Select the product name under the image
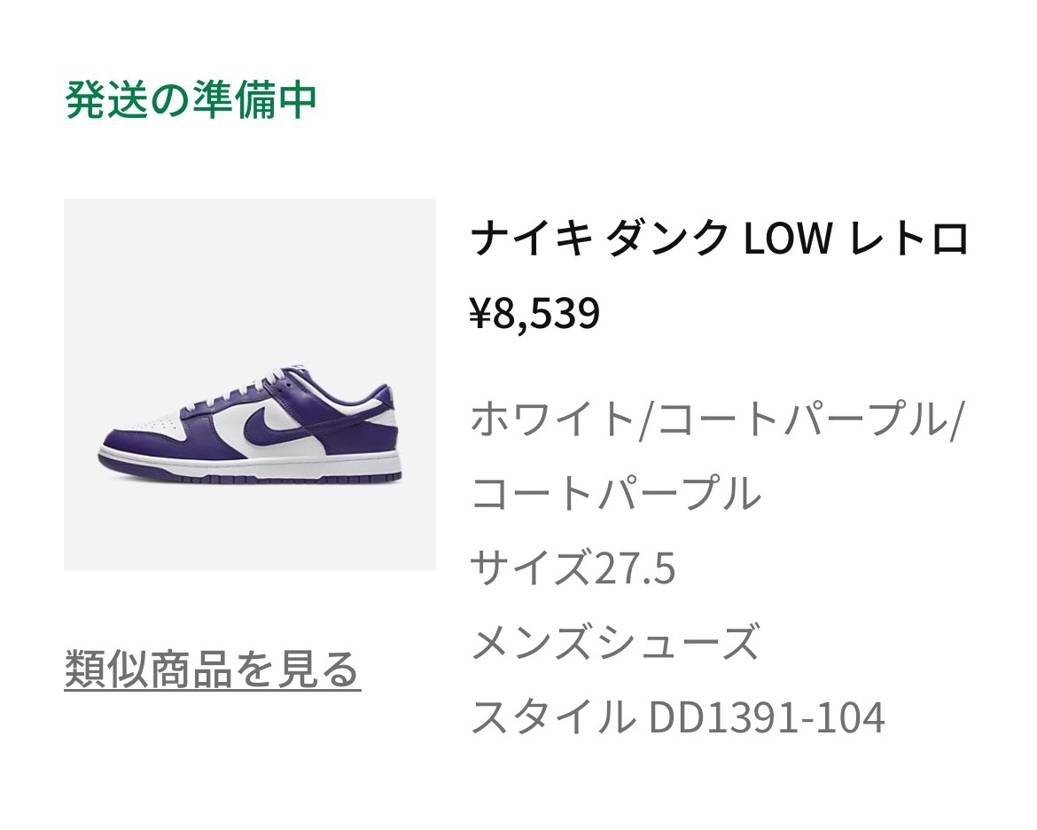Screen dimensions: 1037x830 720,237
